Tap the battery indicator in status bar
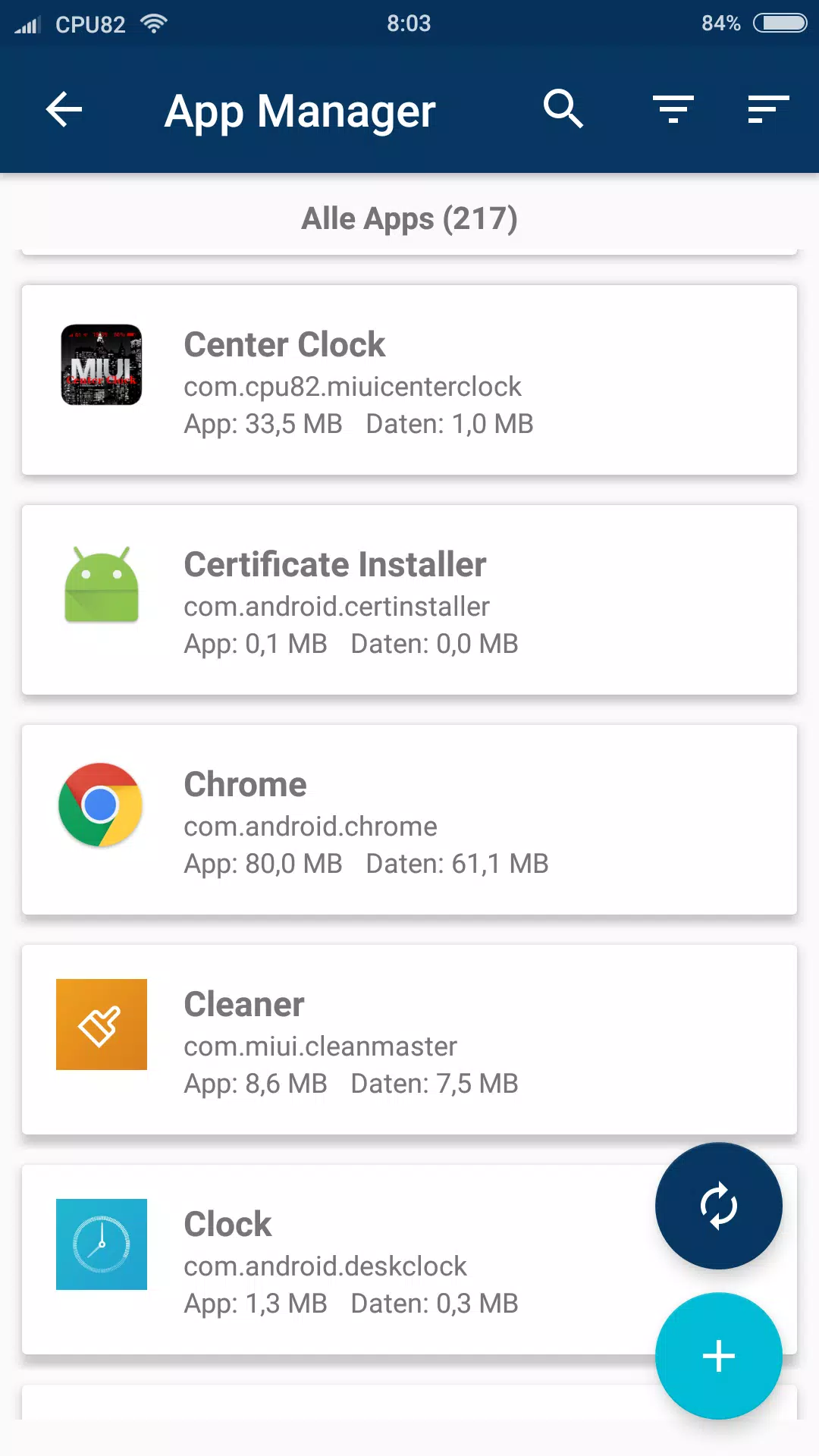Screen dimensions: 819x1456 (x=780, y=24)
